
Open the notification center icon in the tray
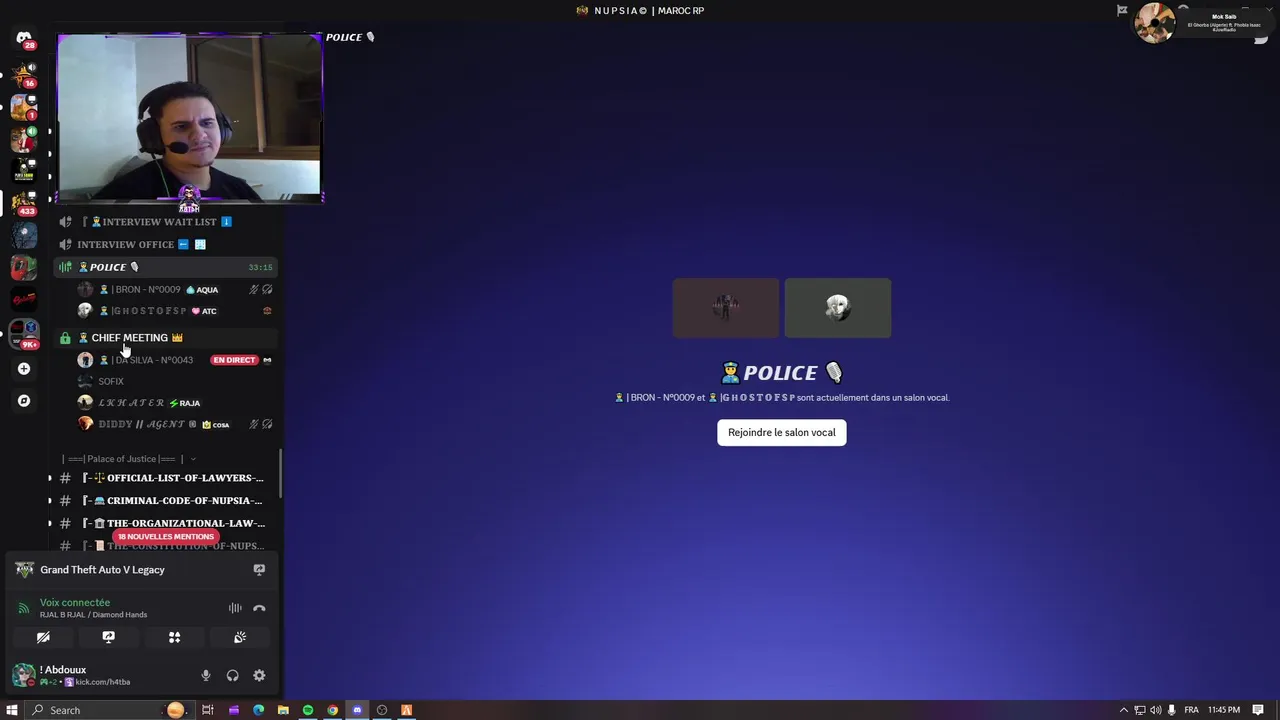pyautogui.click(x=1258, y=710)
